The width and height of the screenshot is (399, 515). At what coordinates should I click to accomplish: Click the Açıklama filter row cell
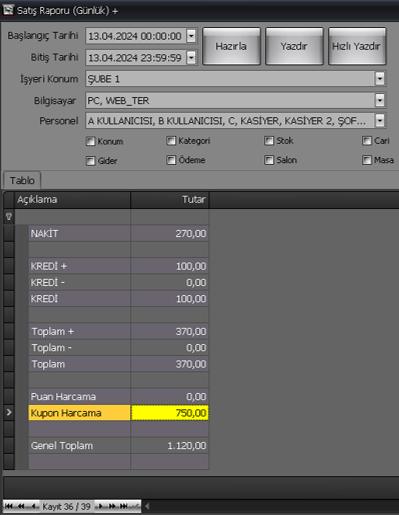[x=72, y=217]
